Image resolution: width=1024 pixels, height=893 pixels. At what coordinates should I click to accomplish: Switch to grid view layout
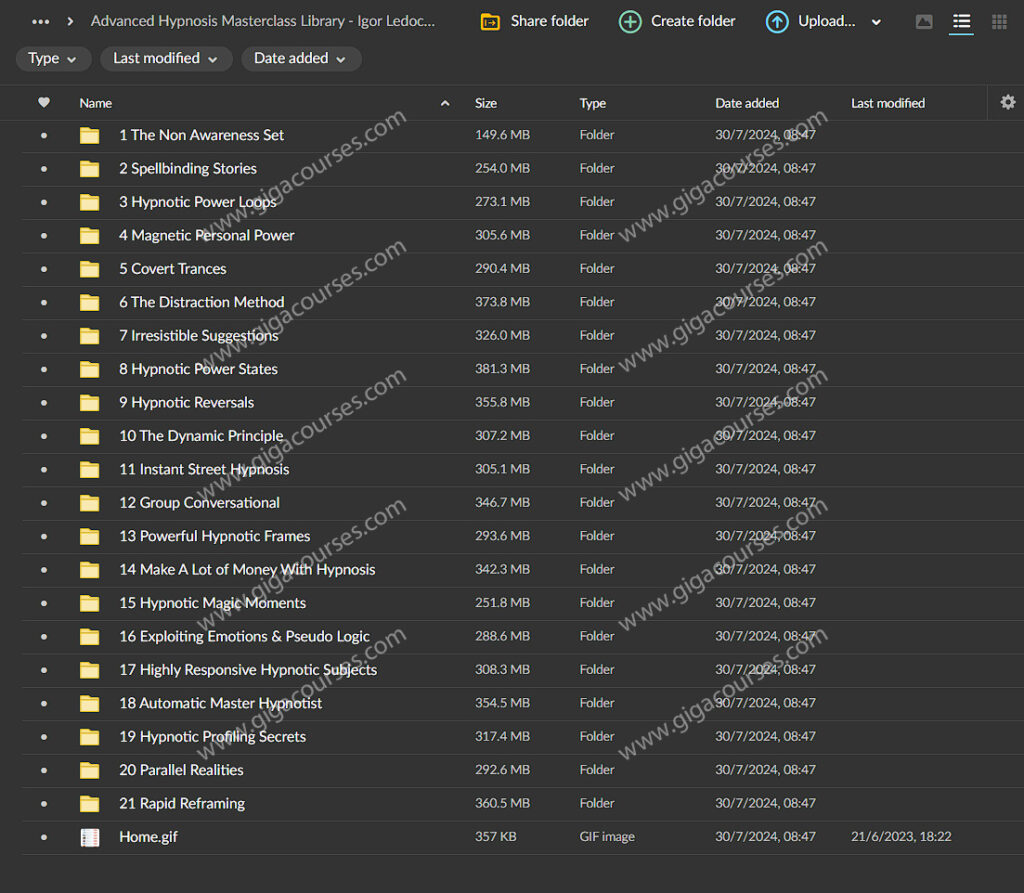point(999,22)
